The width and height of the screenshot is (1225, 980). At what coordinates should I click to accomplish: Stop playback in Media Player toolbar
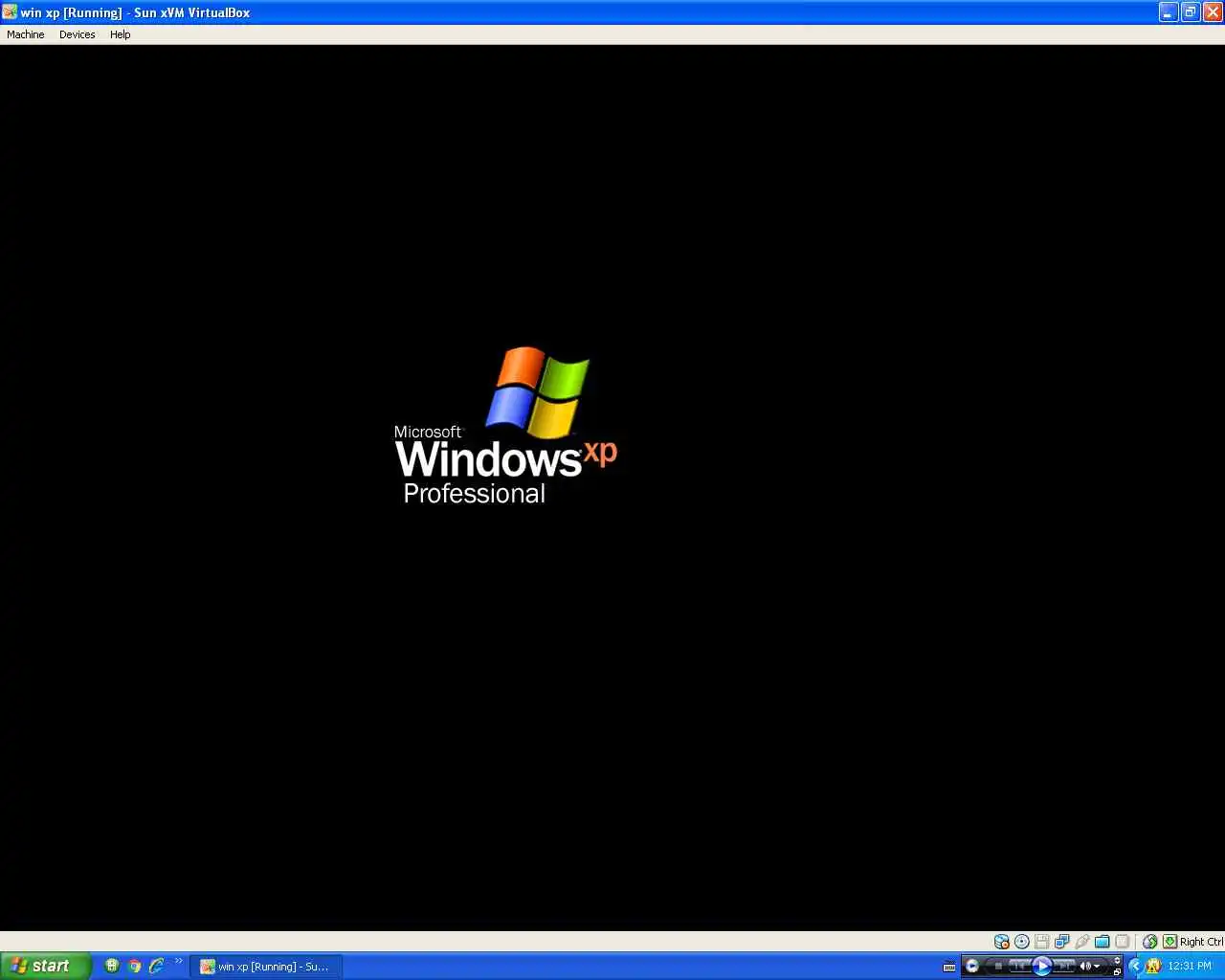[998, 967]
